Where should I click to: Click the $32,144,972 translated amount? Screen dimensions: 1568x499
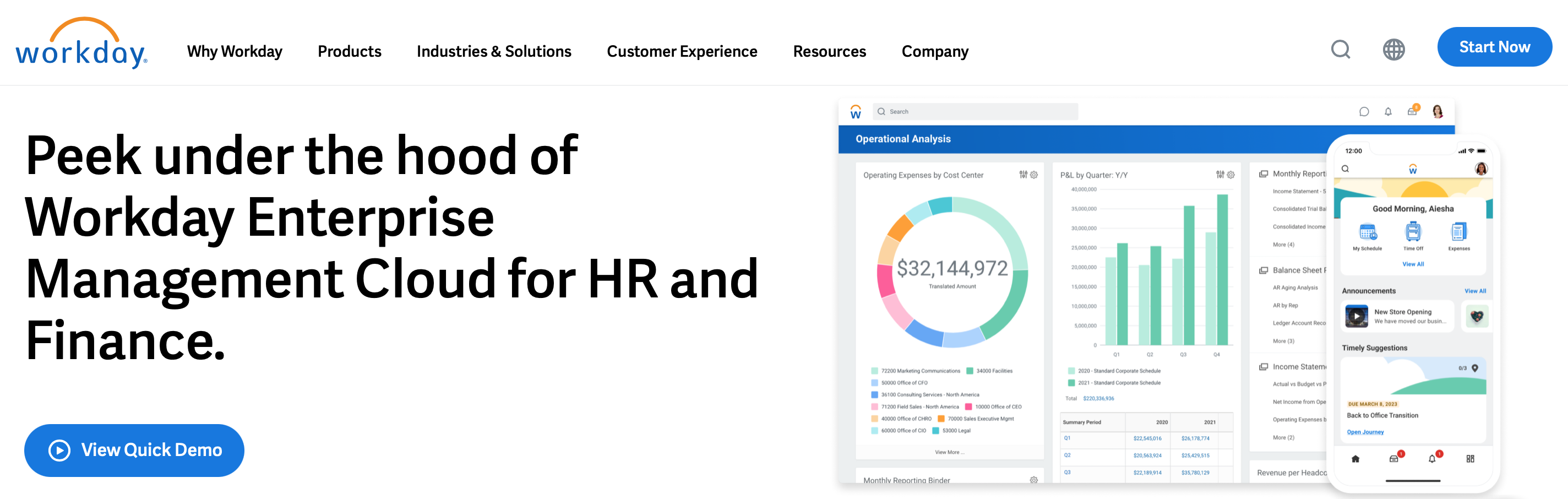pyautogui.click(x=952, y=268)
